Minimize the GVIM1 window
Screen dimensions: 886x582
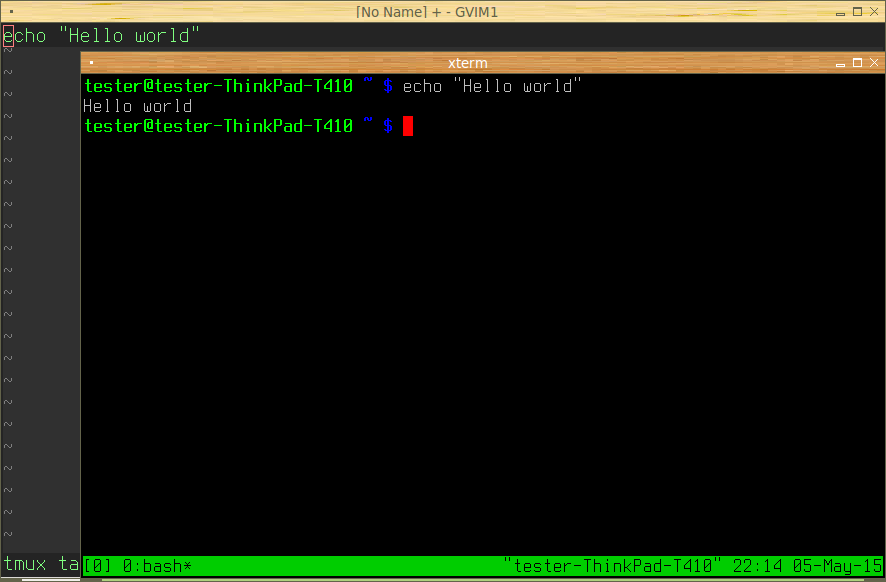pos(840,12)
